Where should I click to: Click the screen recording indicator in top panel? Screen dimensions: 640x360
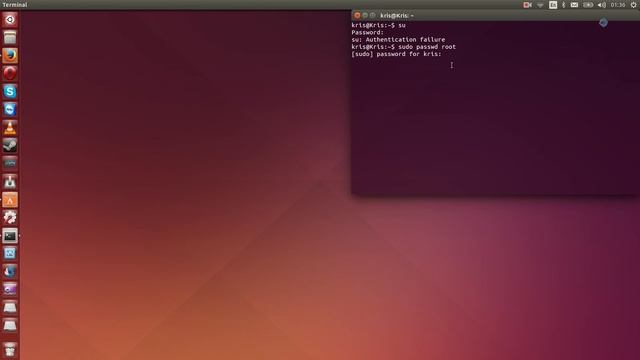pyautogui.click(x=527, y=5)
